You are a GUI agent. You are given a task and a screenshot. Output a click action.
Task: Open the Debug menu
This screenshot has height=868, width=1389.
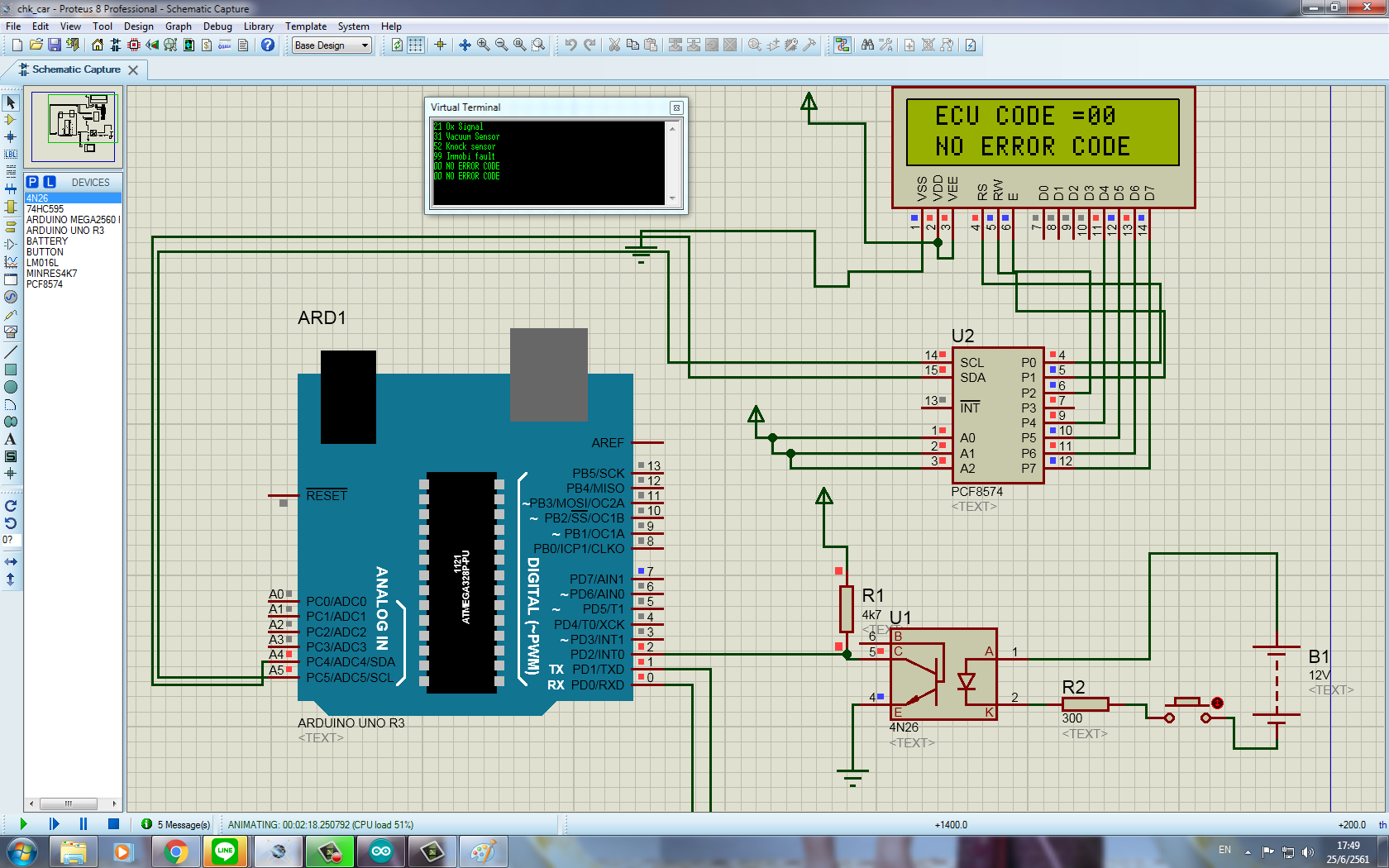(x=217, y=26)
